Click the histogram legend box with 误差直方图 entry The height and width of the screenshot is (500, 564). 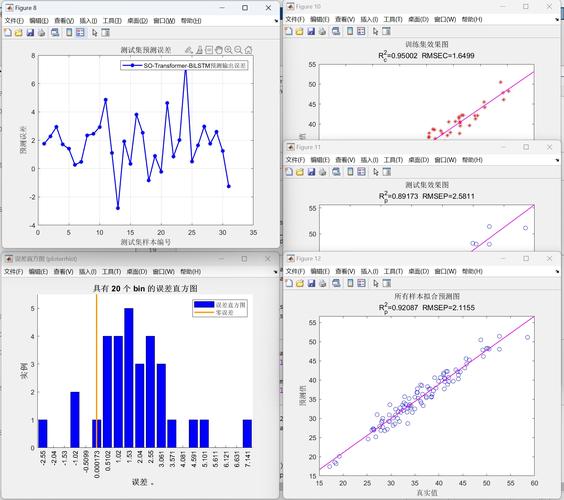pyautogui.click(x=220, y=308)
